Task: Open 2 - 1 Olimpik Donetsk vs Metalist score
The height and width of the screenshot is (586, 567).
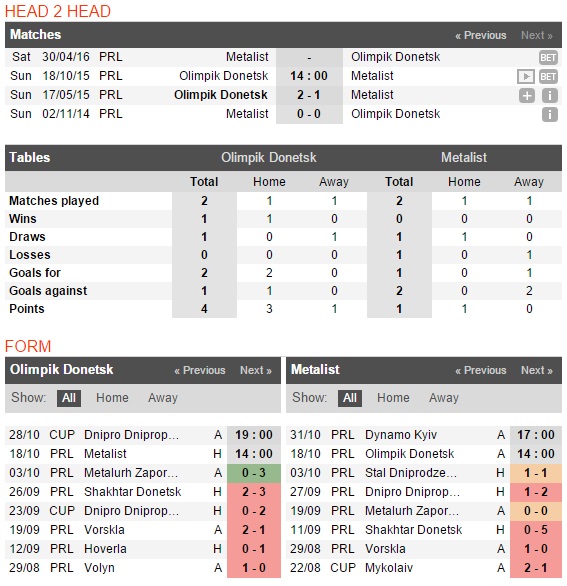Action: point(309,95)
